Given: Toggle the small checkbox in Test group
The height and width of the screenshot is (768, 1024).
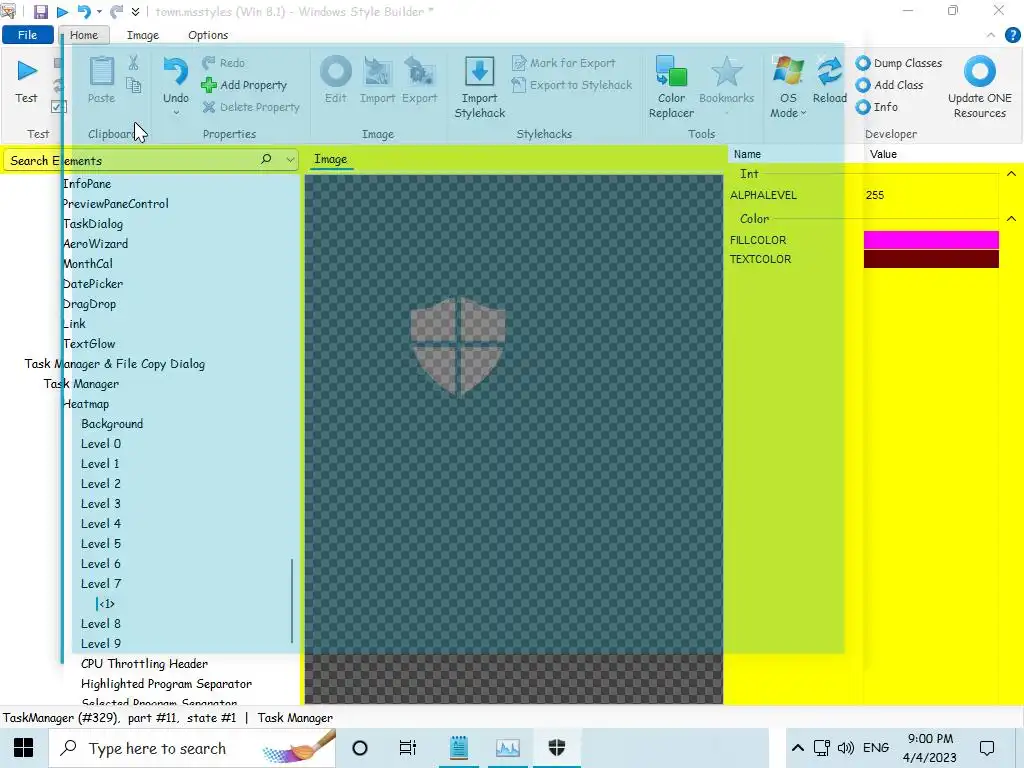Looking at the screenshot, I should [x=58, y=106].
